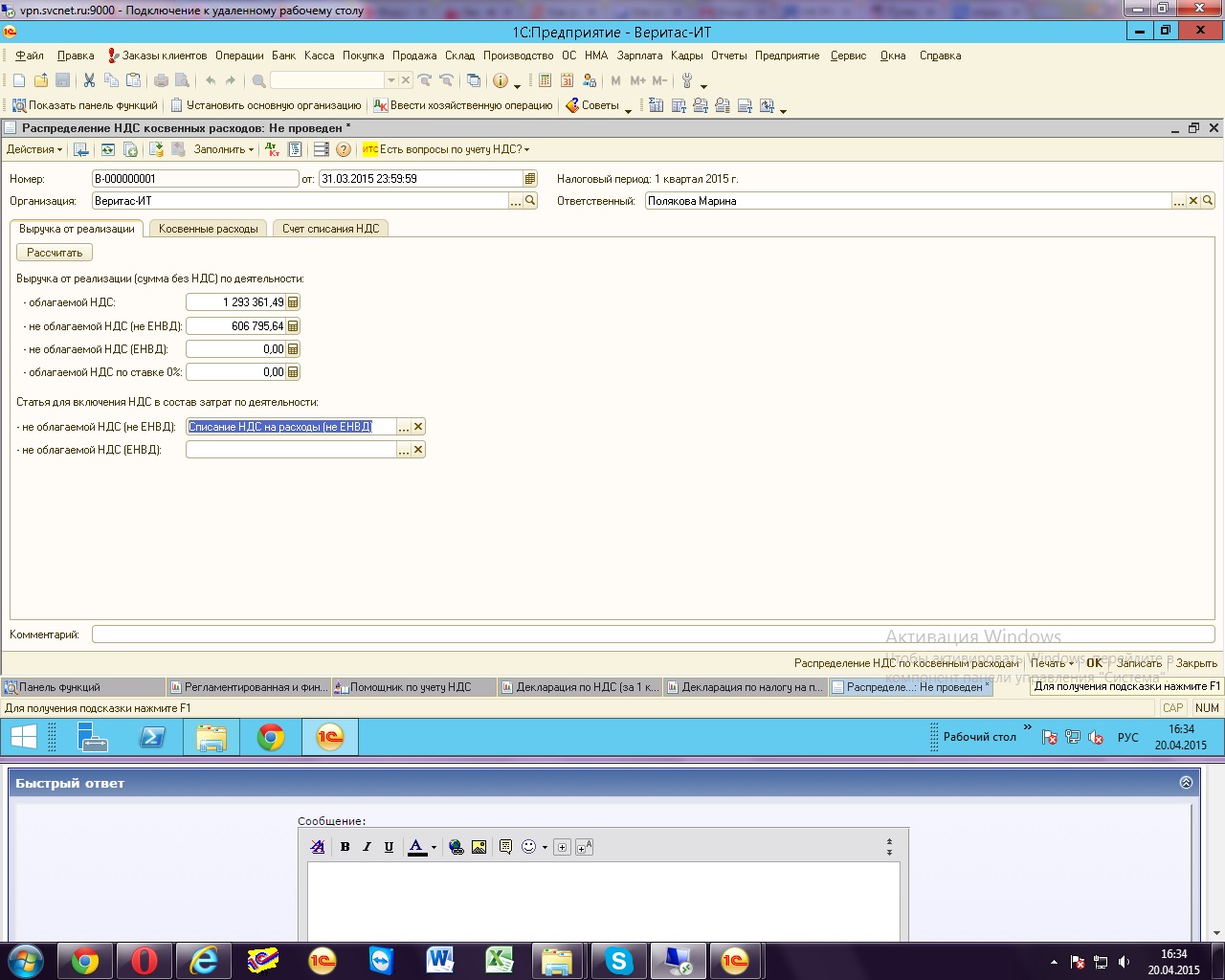Screen dimensions: 1225x980
Task: Click the date picker icon beside document date
Action: 530,179
